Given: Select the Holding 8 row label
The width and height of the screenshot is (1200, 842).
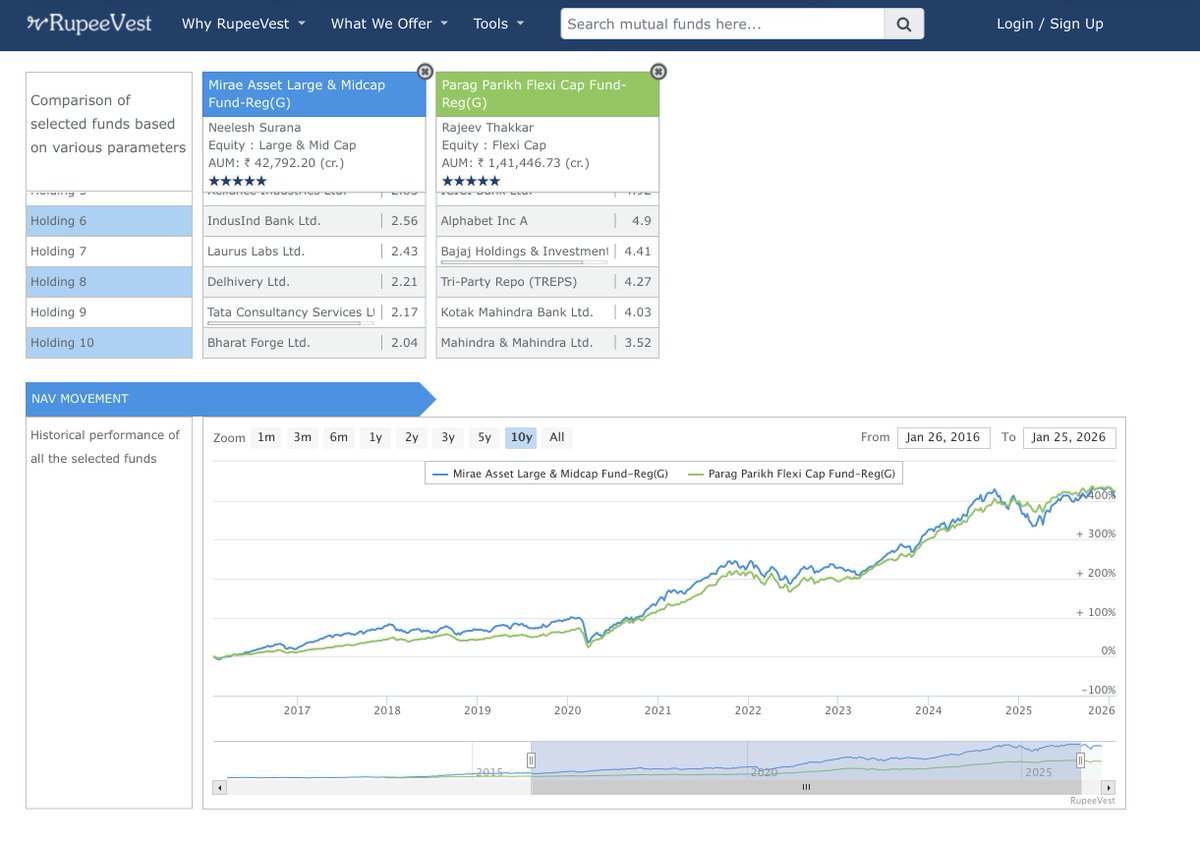Looking at the screenshot, I should click(x=109, y=281).
